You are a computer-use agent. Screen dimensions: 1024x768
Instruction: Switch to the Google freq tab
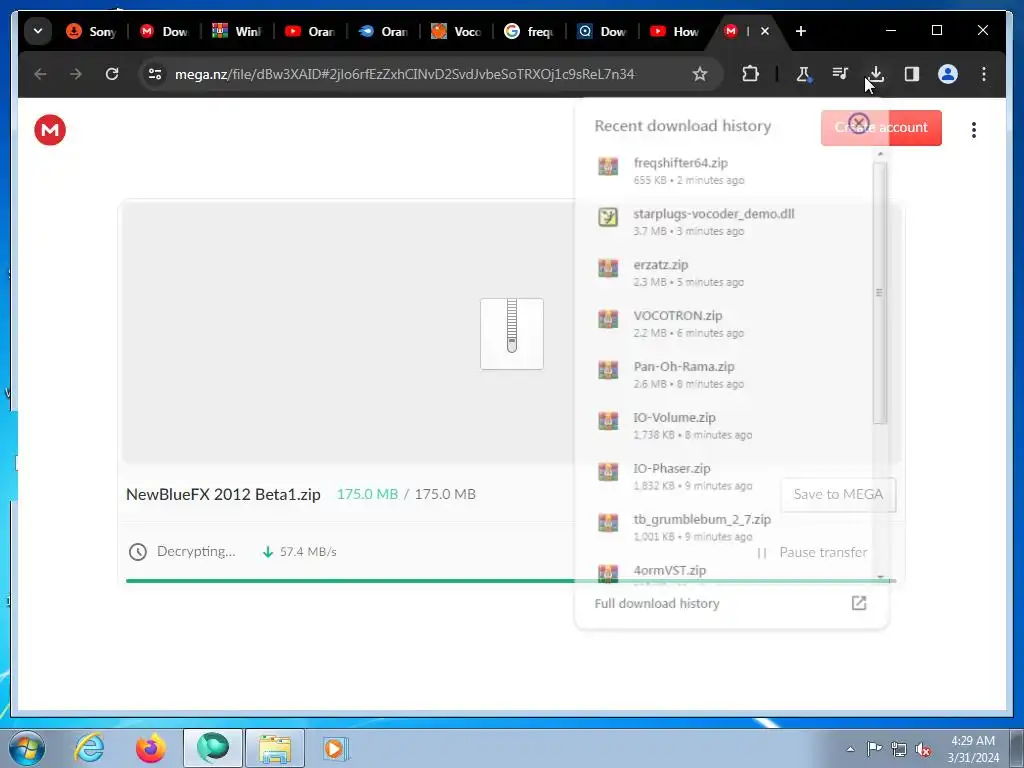(x=530, y=31)
